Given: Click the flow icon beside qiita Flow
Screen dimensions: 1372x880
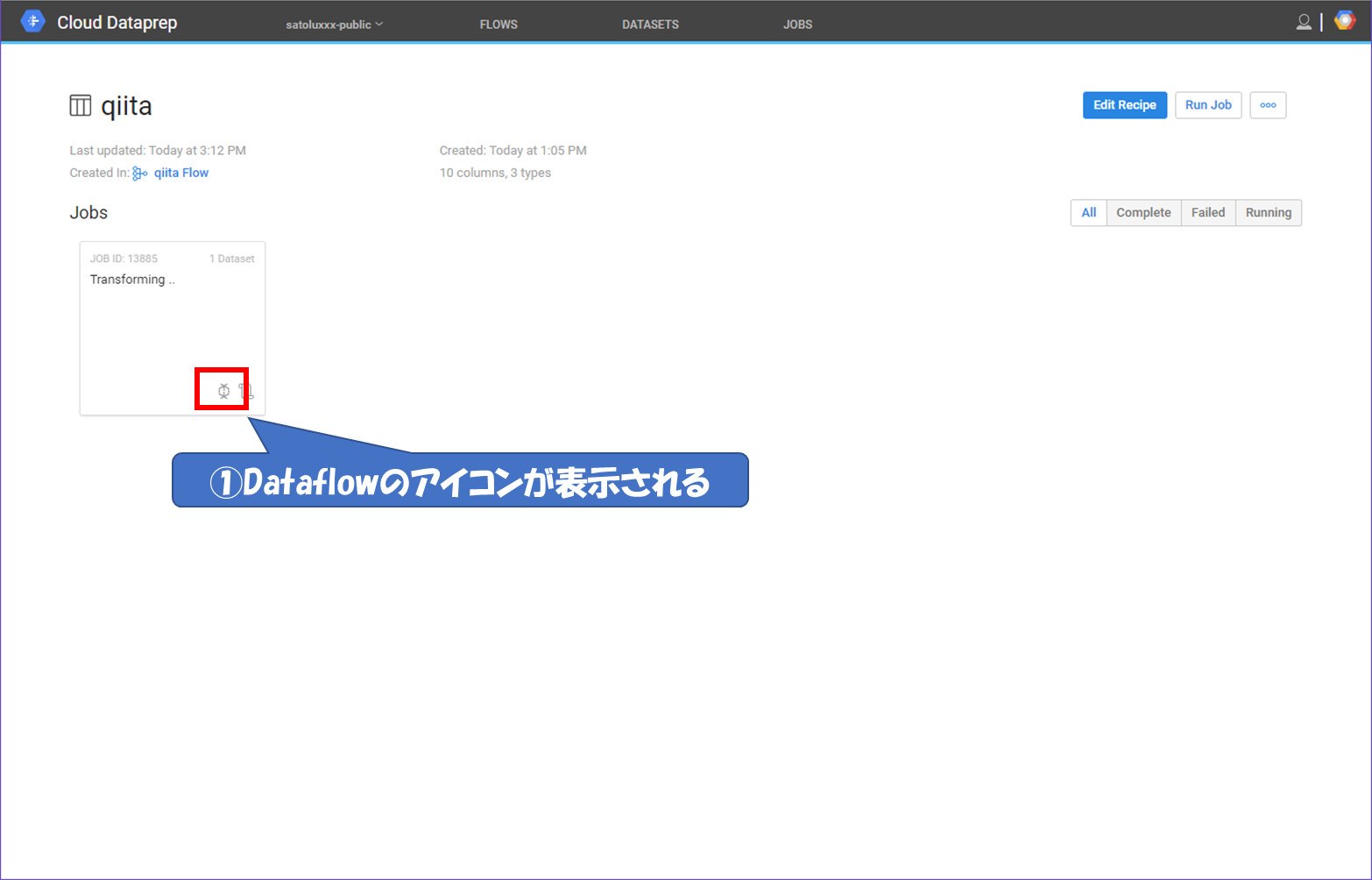Looking at the screenshot, I should [140, 174].
